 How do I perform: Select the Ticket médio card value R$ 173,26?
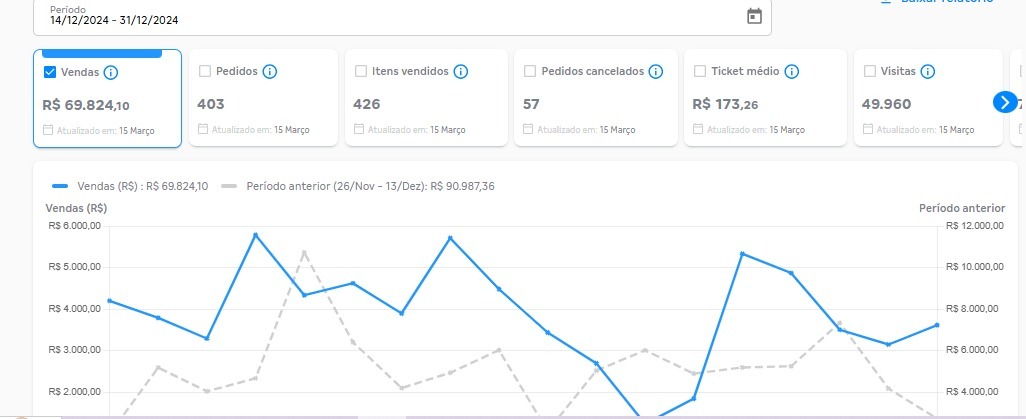(724, 104)
